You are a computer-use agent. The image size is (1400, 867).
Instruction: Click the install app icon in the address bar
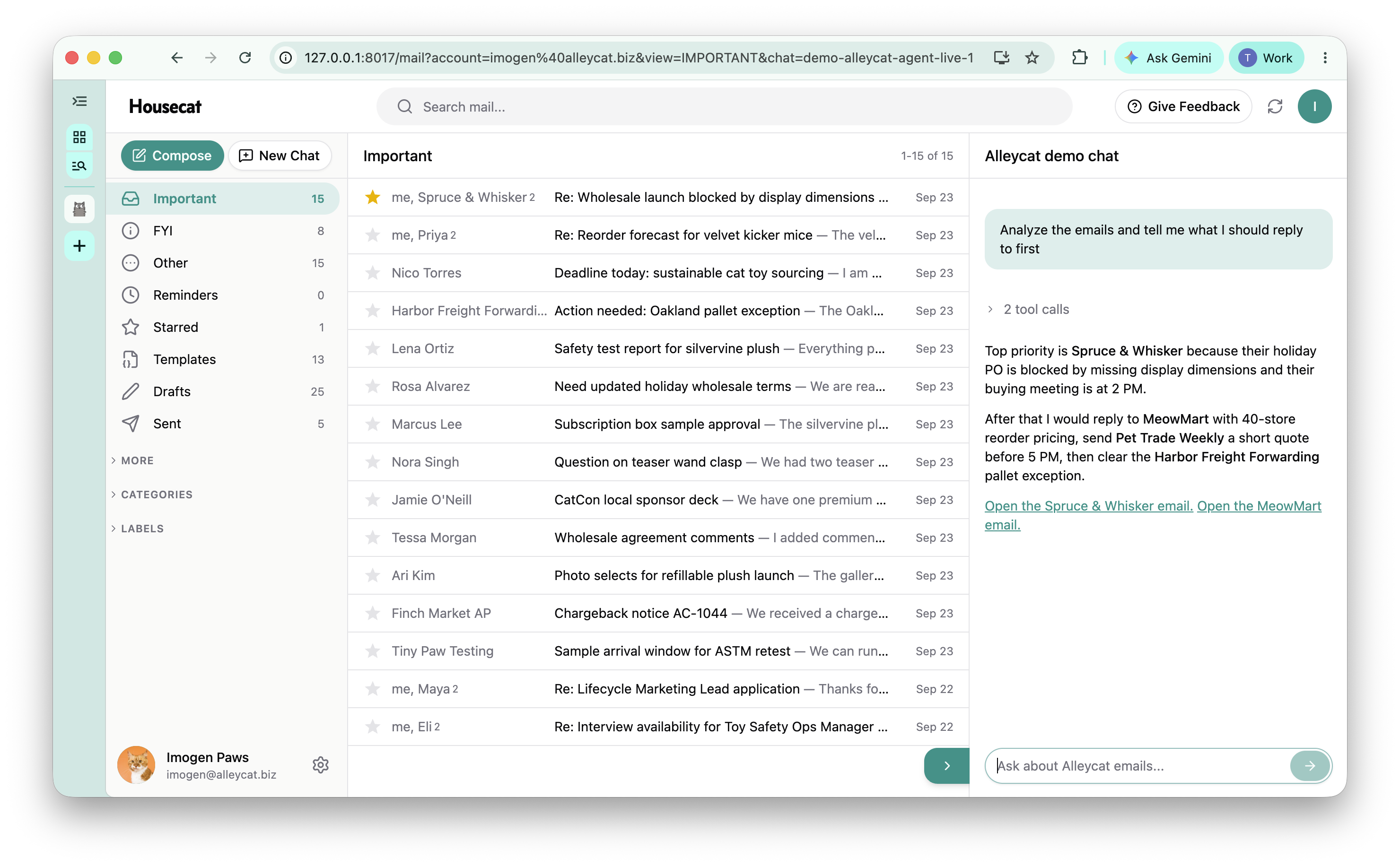(x=1001, y=58)
